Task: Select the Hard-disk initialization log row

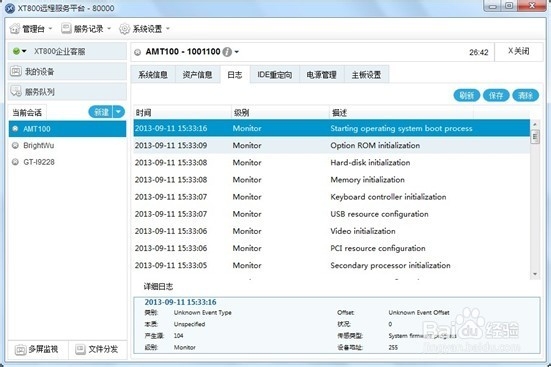Action: coord(331,162)
